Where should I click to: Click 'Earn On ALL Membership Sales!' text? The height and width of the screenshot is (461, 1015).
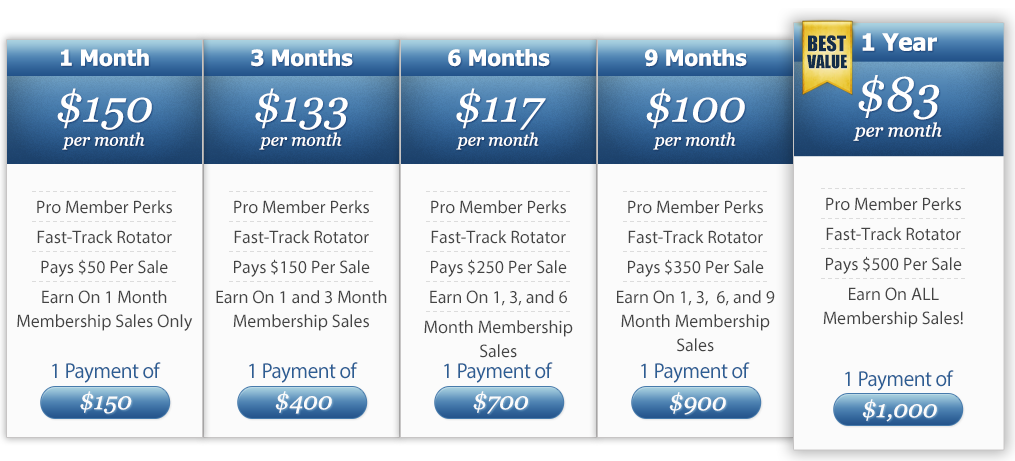point(893,306)
